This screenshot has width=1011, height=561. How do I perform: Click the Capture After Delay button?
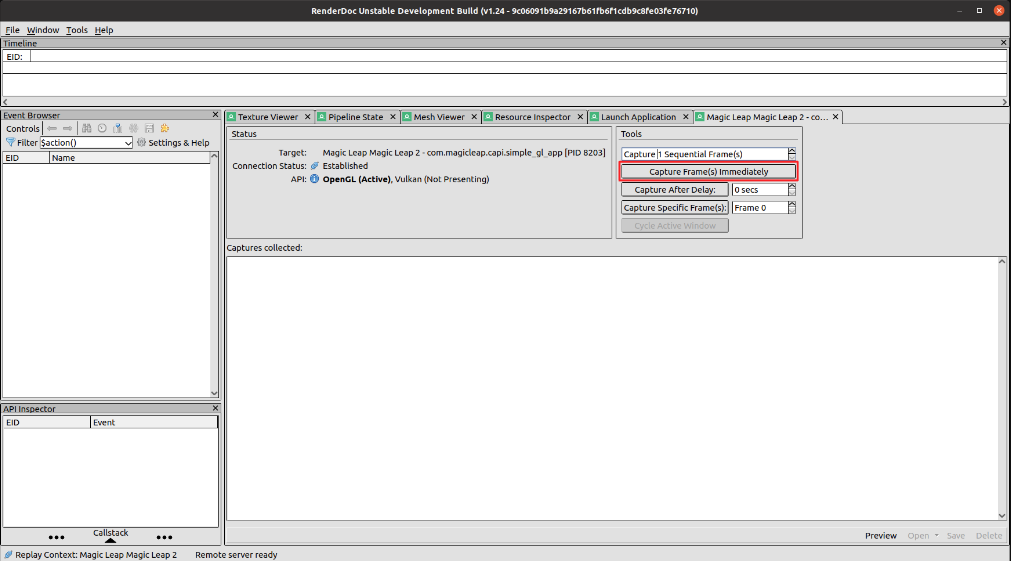[x=675, y=190]
